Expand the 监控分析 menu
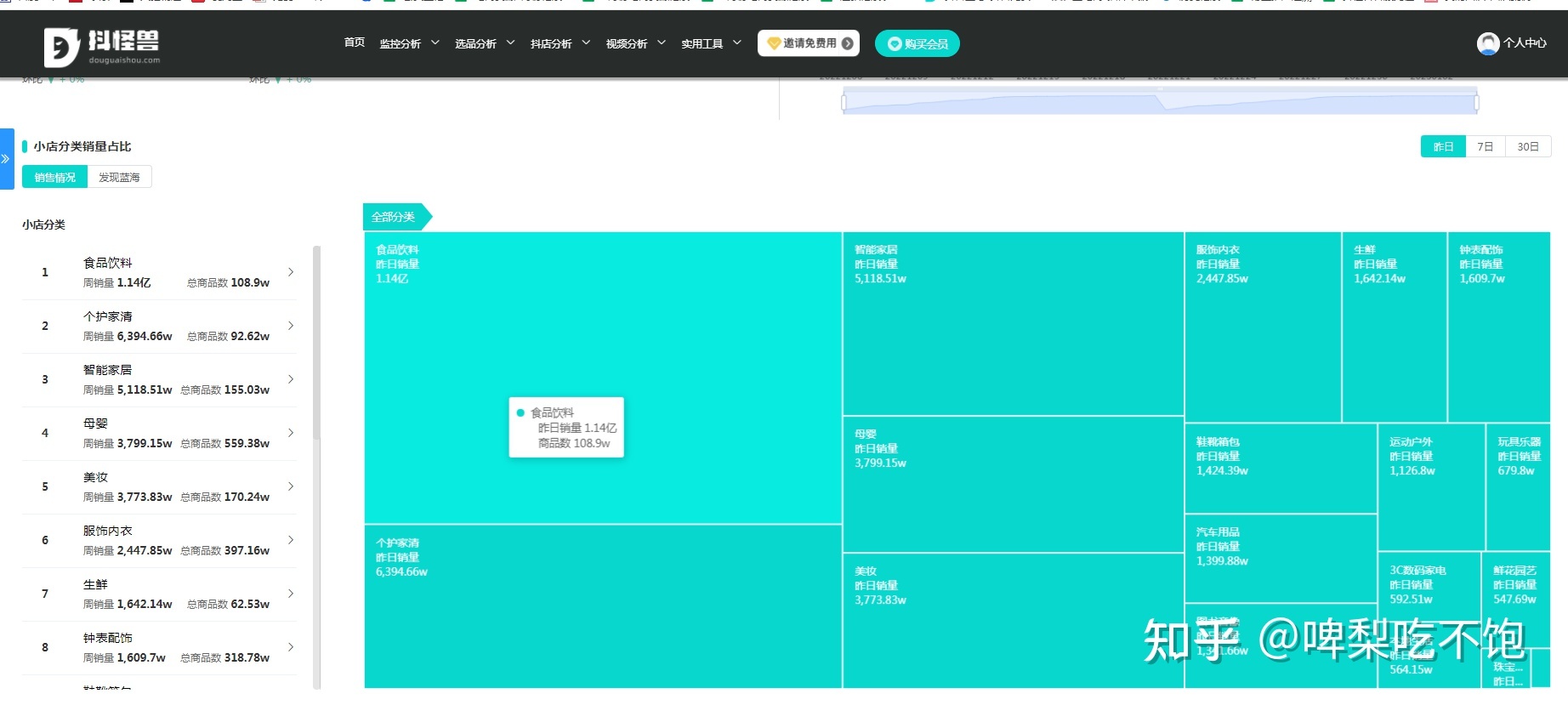The height and width of the screenshot is (705, 1568). coord(409,43)
